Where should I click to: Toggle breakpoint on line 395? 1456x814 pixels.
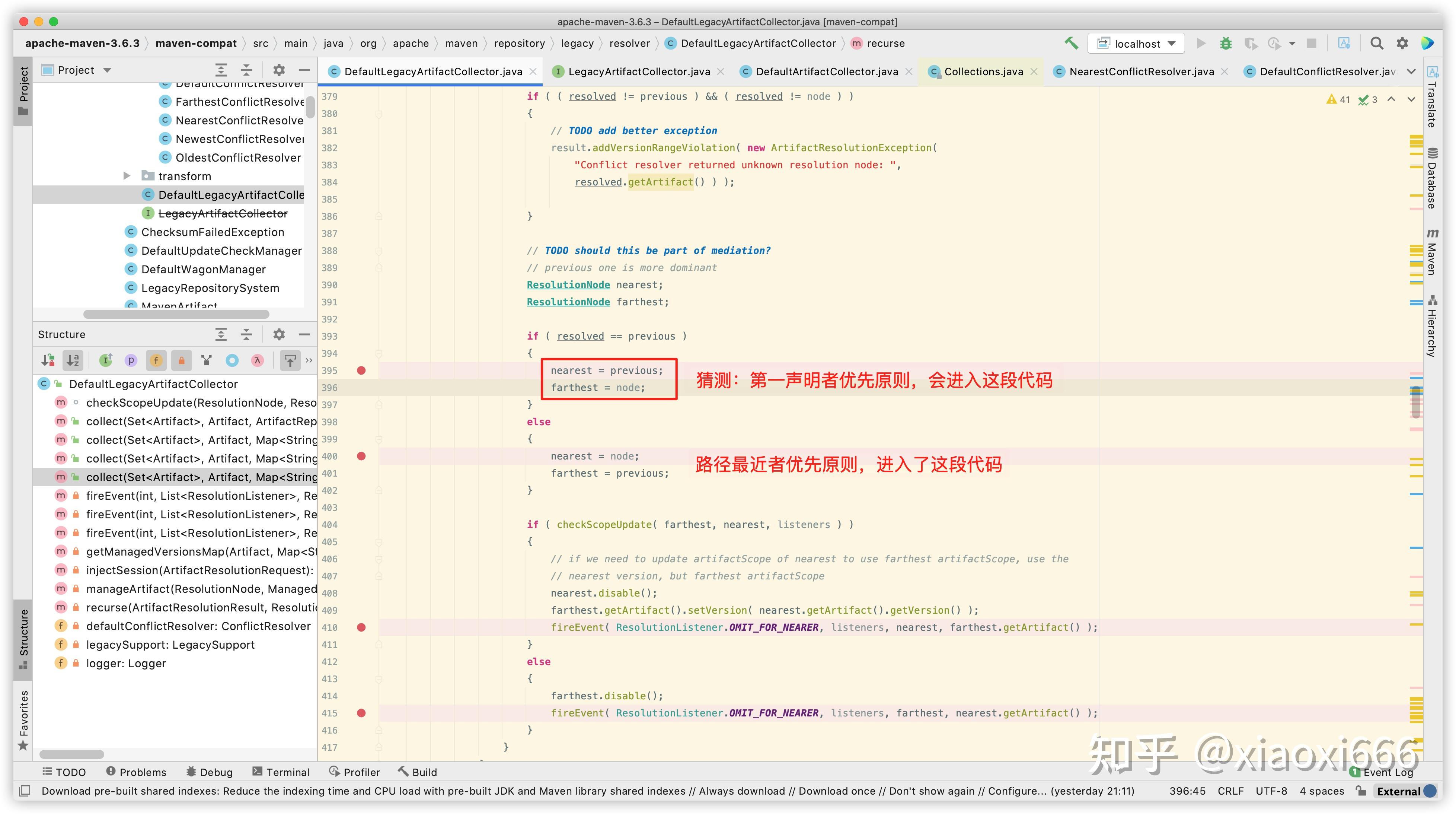pos(361,371)
